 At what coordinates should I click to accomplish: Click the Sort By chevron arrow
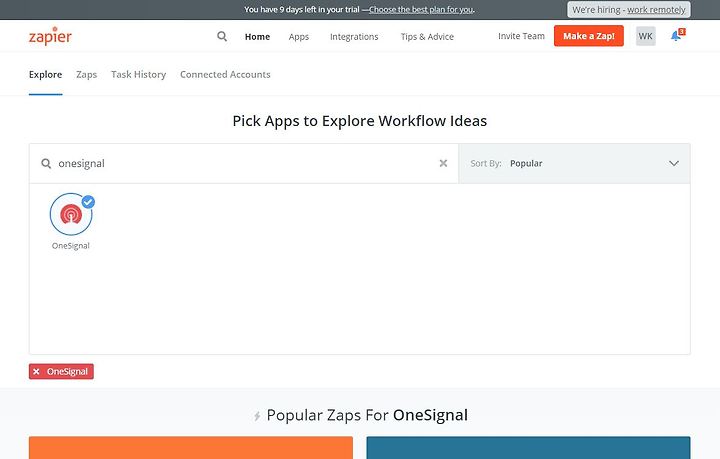coord(674,163)
